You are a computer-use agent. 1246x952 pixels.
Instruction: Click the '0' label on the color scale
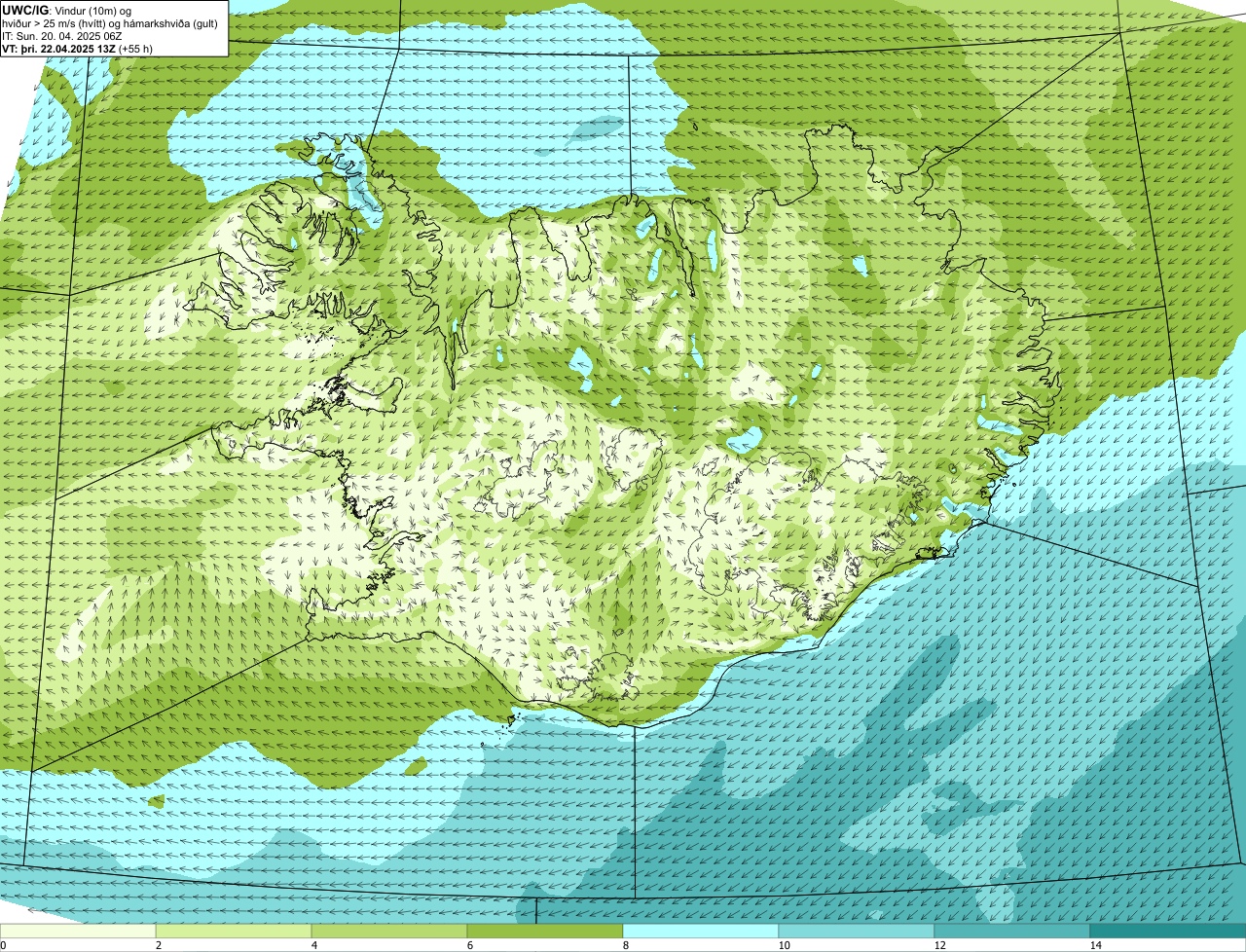click(x=4, y=945)
